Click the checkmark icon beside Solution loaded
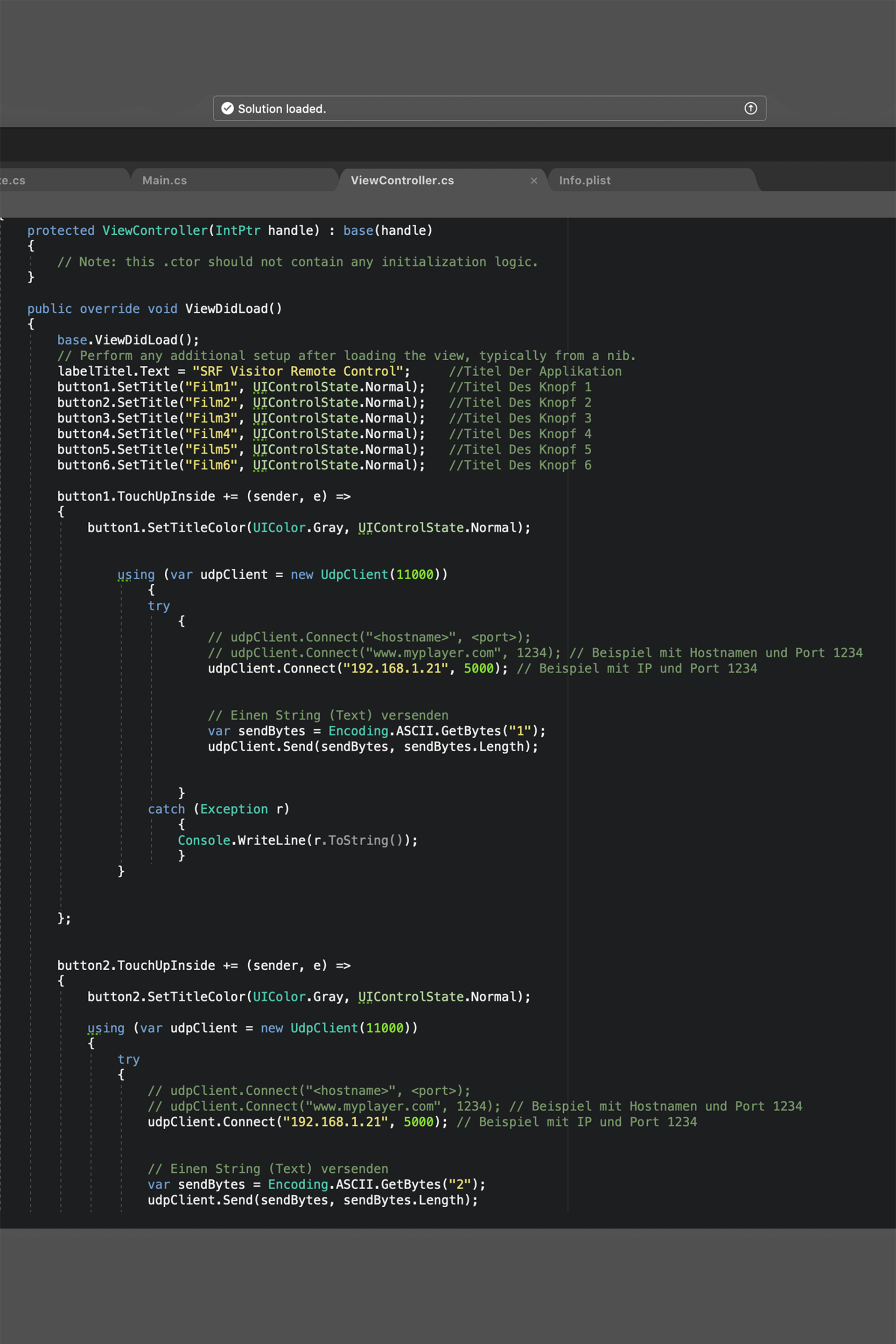Screen dimensions: 896x1344 click(227, 109)
